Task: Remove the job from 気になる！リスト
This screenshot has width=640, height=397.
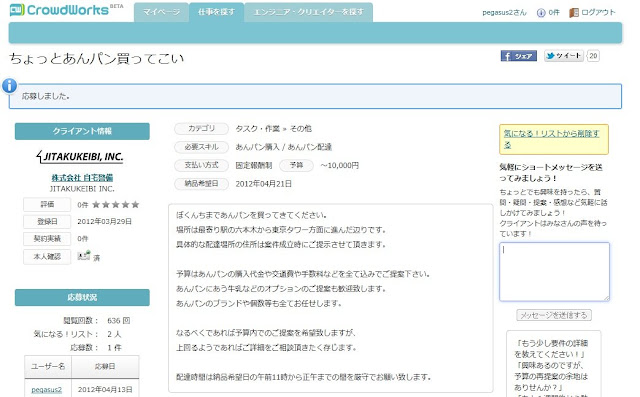Action: click(551, 139)
